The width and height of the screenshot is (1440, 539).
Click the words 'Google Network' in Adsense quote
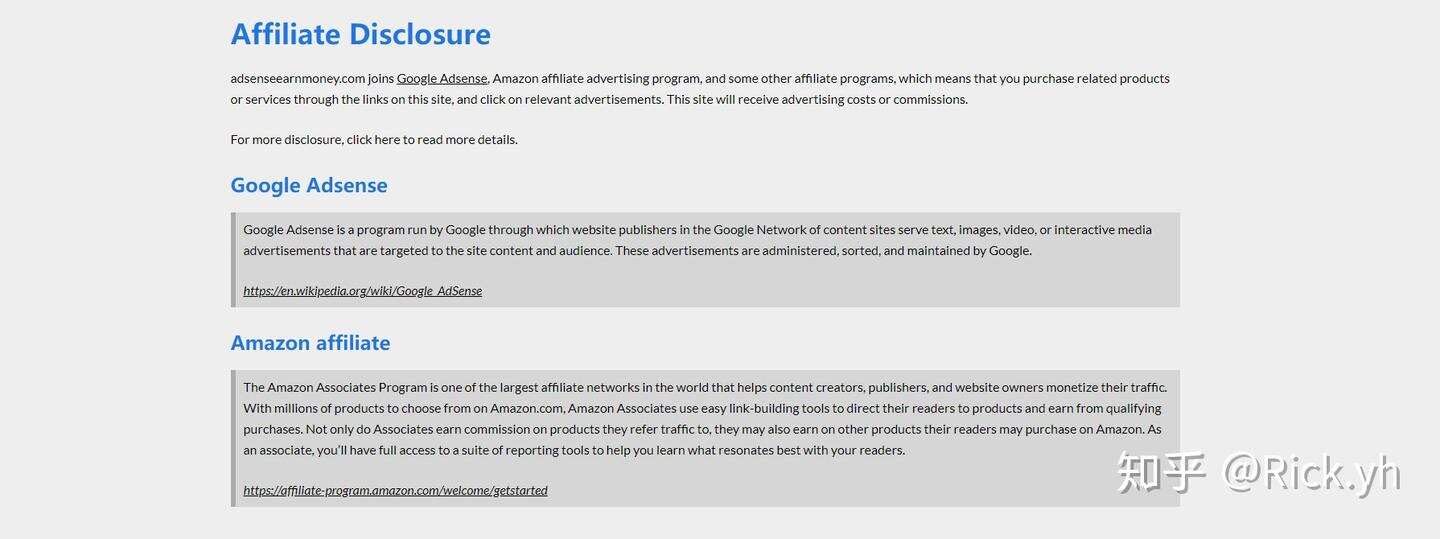click(760, 229)
